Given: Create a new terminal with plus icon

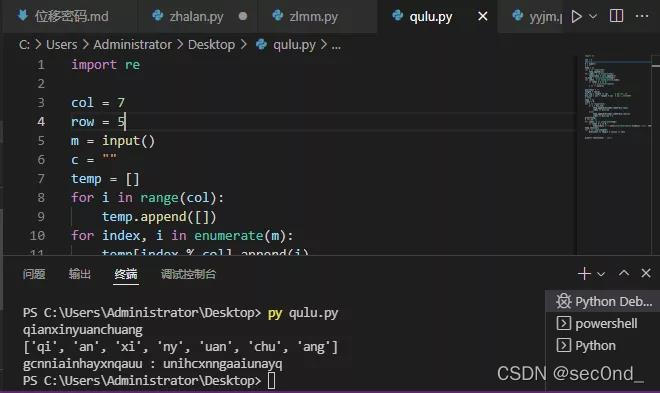Looking at the screenshot, I should (584, 274).
